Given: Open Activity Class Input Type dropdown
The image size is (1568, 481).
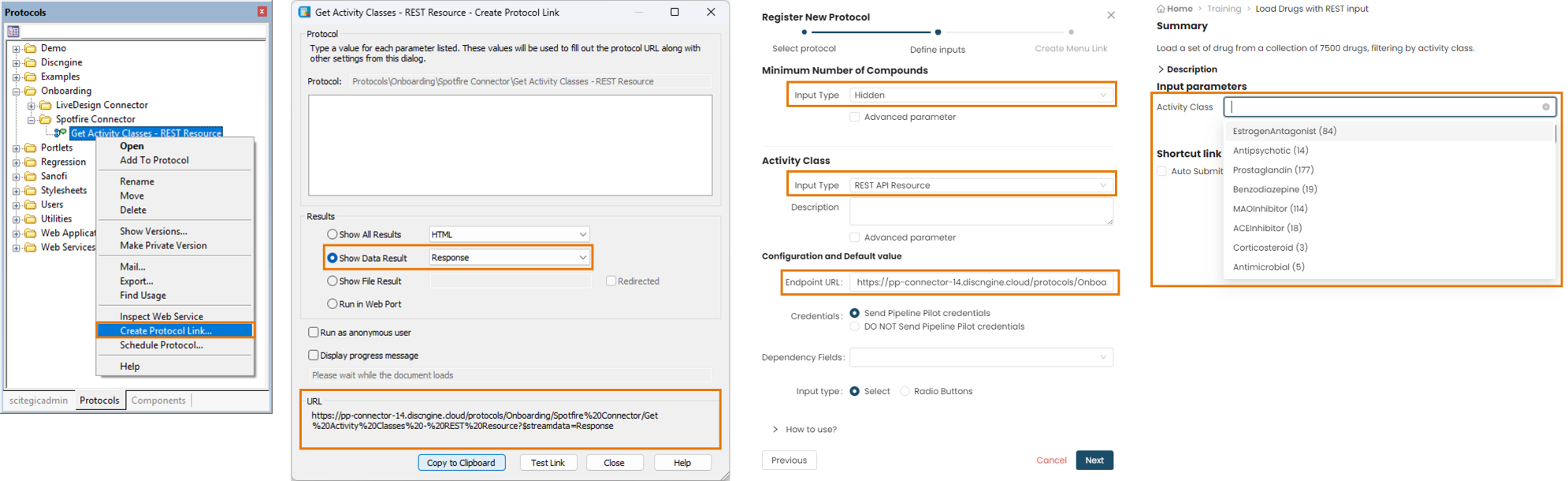Looking at the screenshot, I should click(x=981, y=185).
